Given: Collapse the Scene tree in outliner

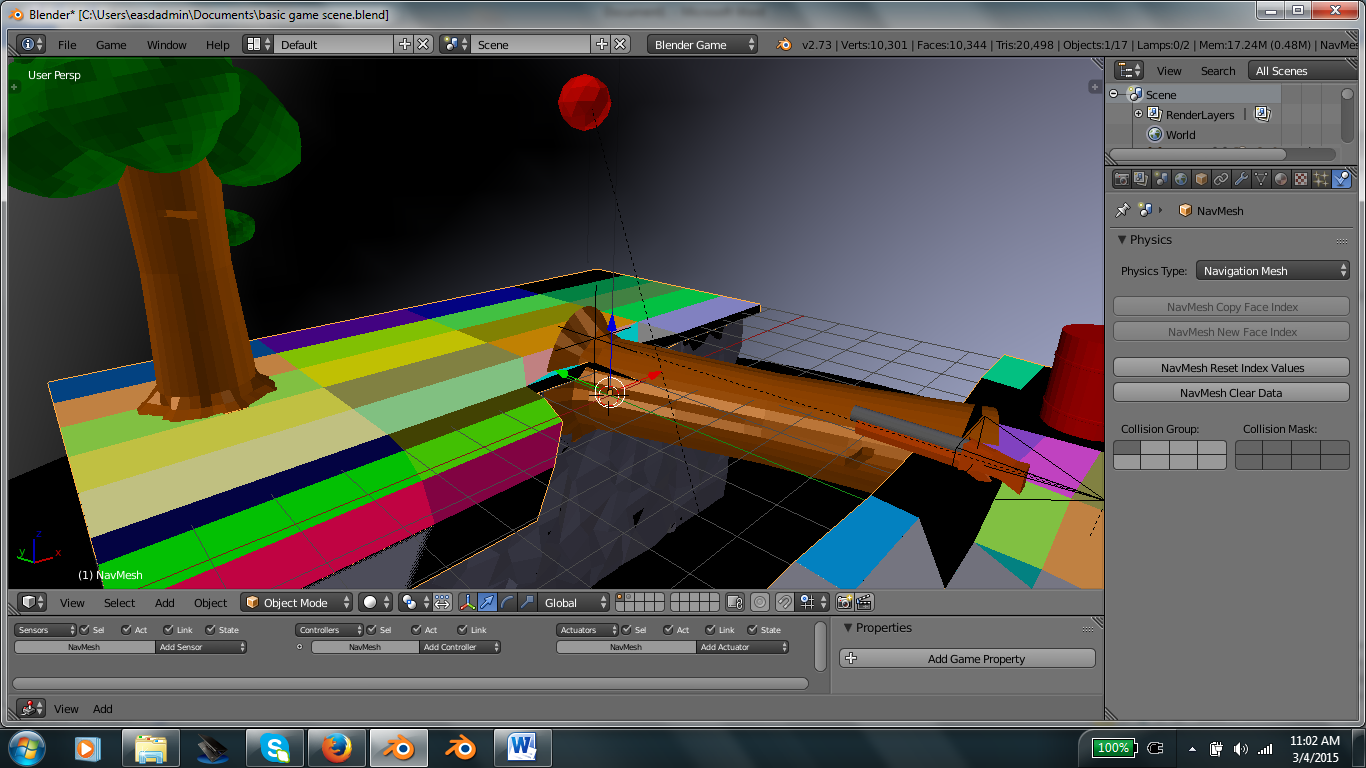Looking at the screenshot, I should [1113, 94].
